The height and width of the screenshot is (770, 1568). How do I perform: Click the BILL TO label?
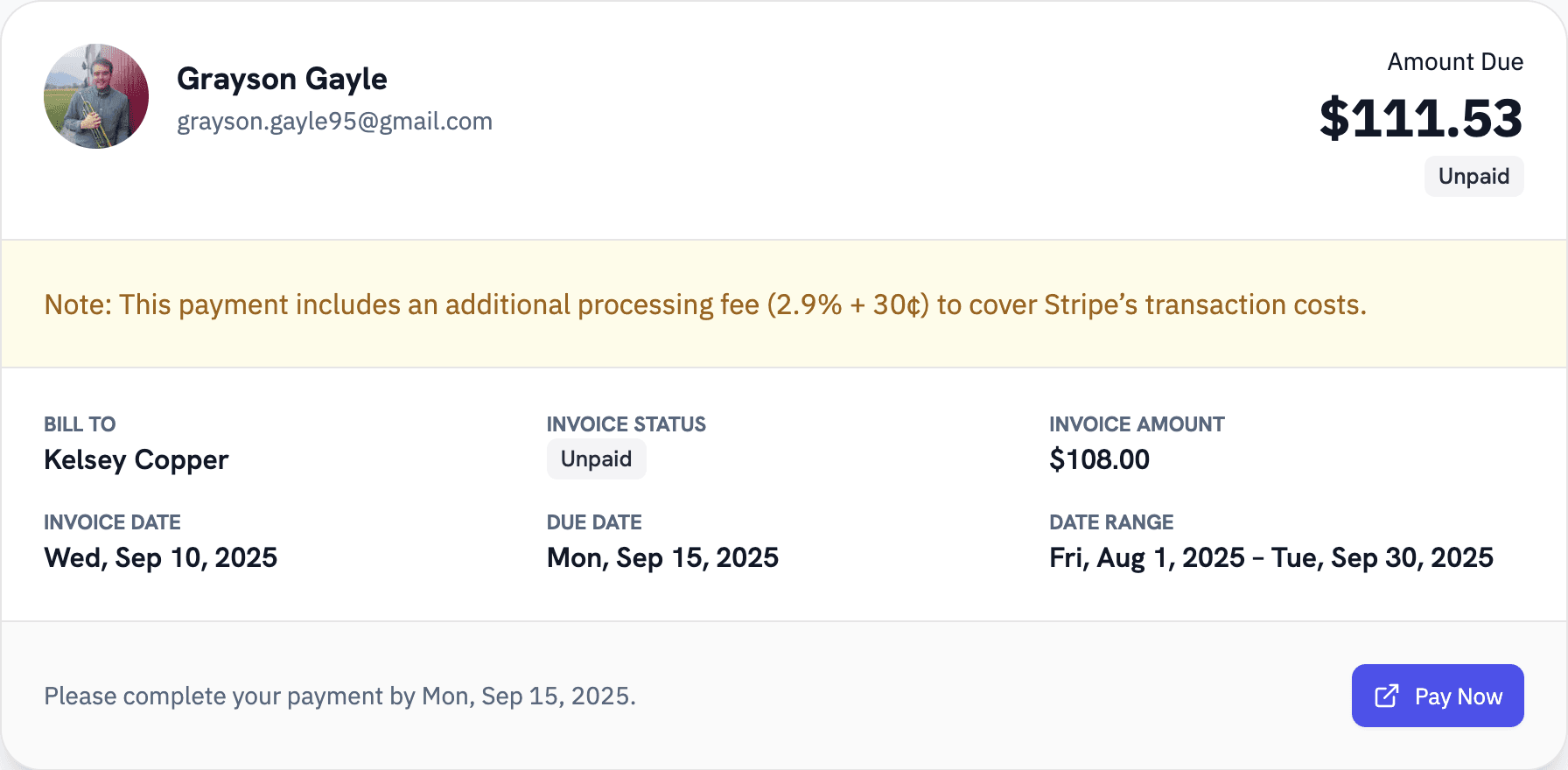80,424
